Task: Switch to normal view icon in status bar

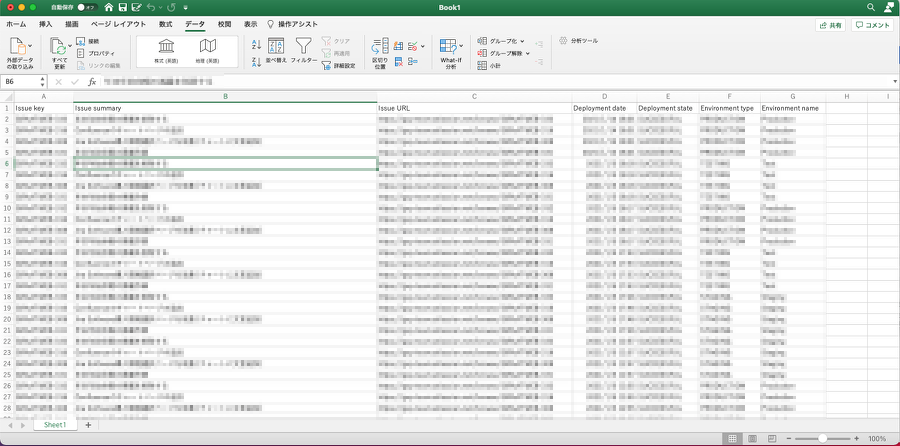Action: [732, 439]
